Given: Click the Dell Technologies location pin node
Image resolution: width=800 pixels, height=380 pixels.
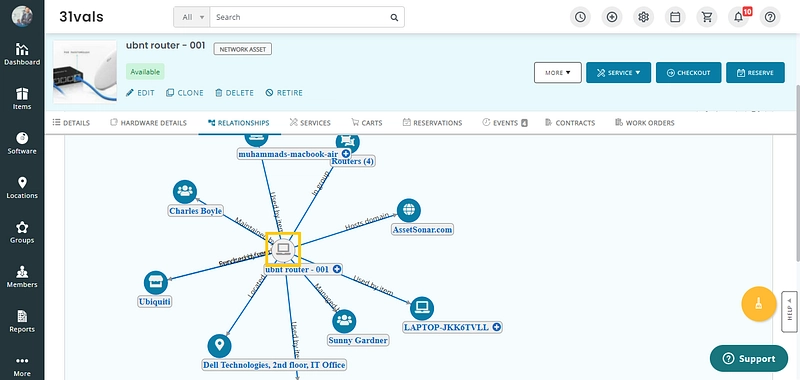Looking at the screenshot, I should pos(219,346).
